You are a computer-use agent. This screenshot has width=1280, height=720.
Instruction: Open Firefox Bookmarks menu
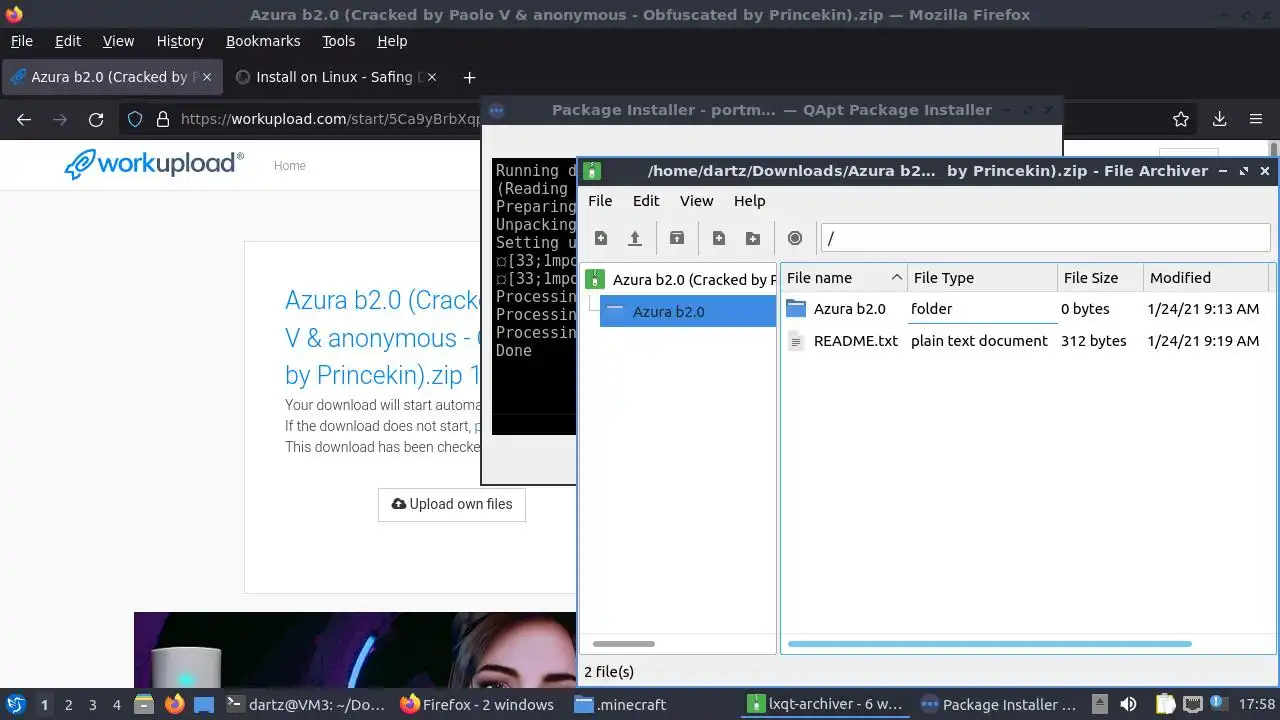[263, 41]
